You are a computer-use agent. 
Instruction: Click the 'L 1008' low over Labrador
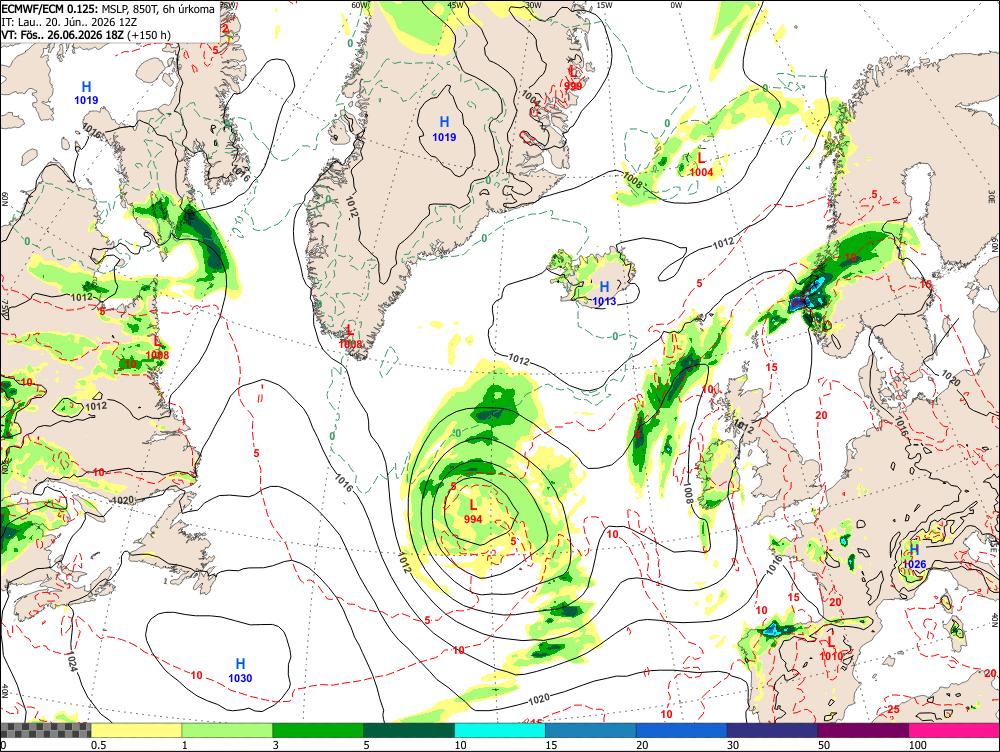pos(158,348)
